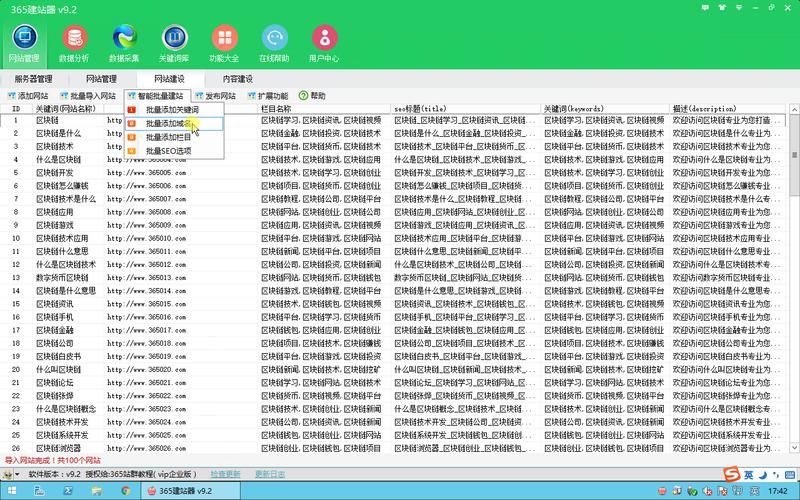
Task: Open the status bar menu arrow icon
Action: [x=17, y=474]
